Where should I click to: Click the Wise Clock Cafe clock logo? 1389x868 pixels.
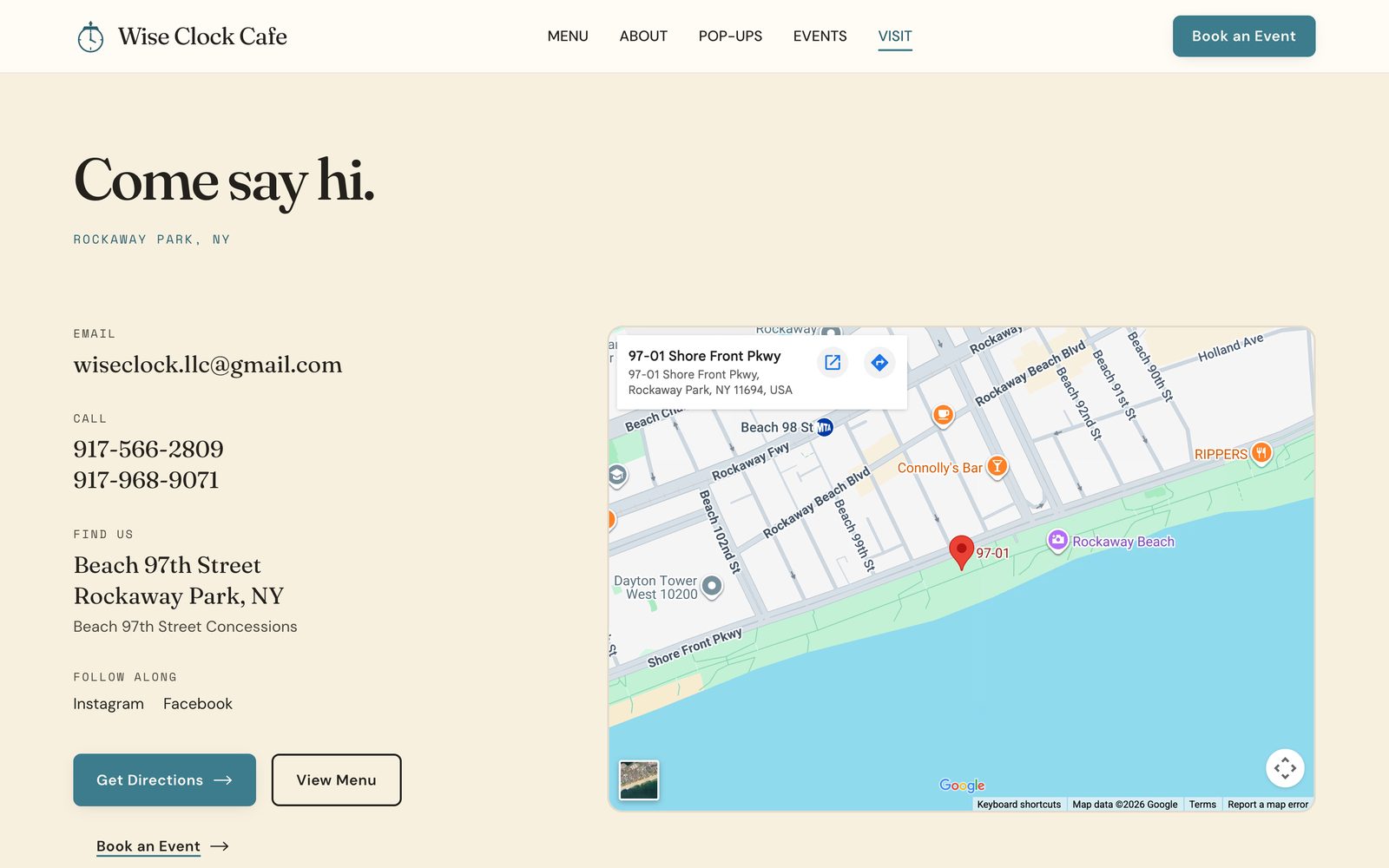tap(90, 36)
